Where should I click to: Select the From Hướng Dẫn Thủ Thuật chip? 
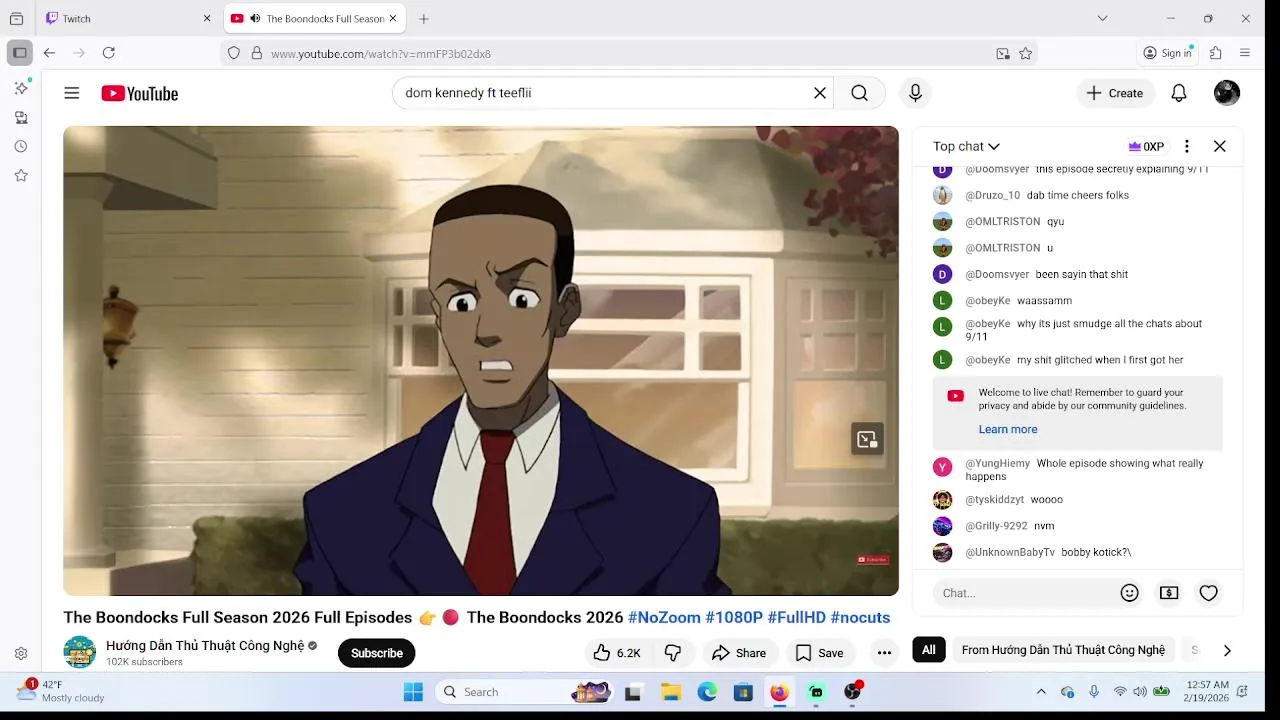point(1063,650)
